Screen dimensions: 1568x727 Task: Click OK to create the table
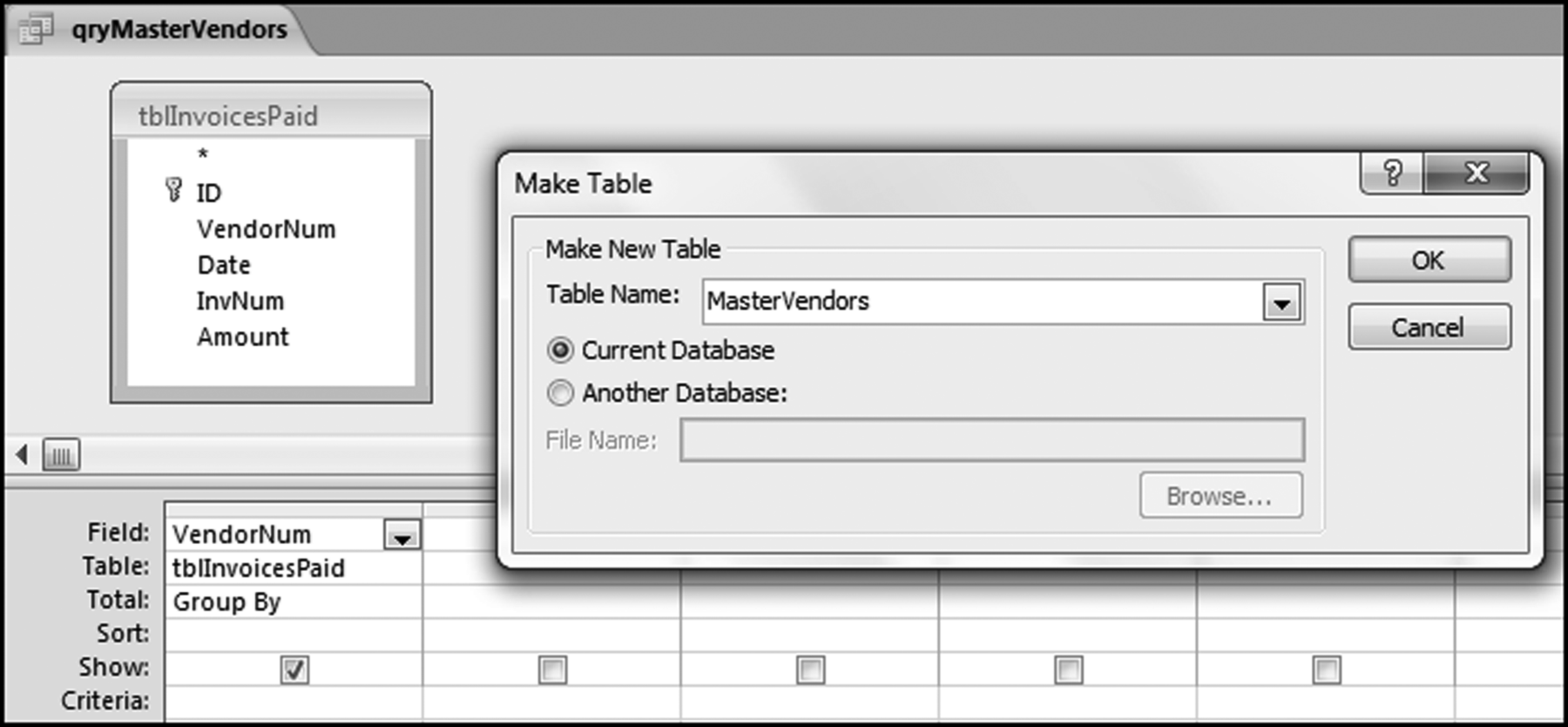point(1429,260)
